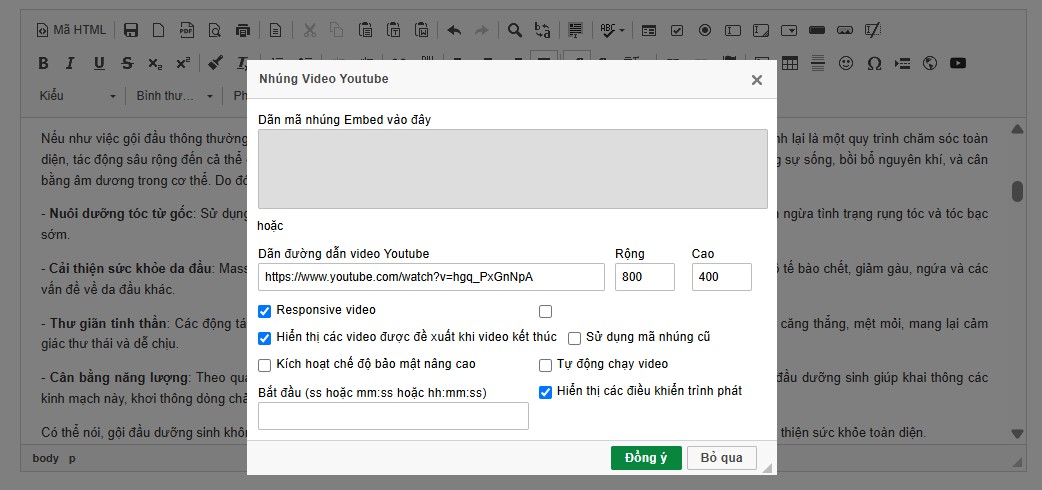The image size is (1042, 490).
Task: Click the editor scrollbar down arrow
Action: (x=1017, y=433)
